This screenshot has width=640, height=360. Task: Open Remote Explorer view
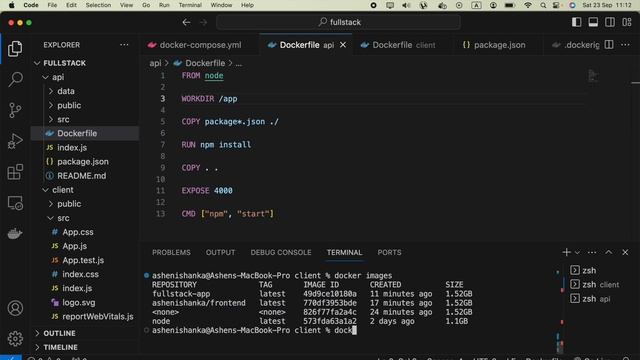pos(15,203)
